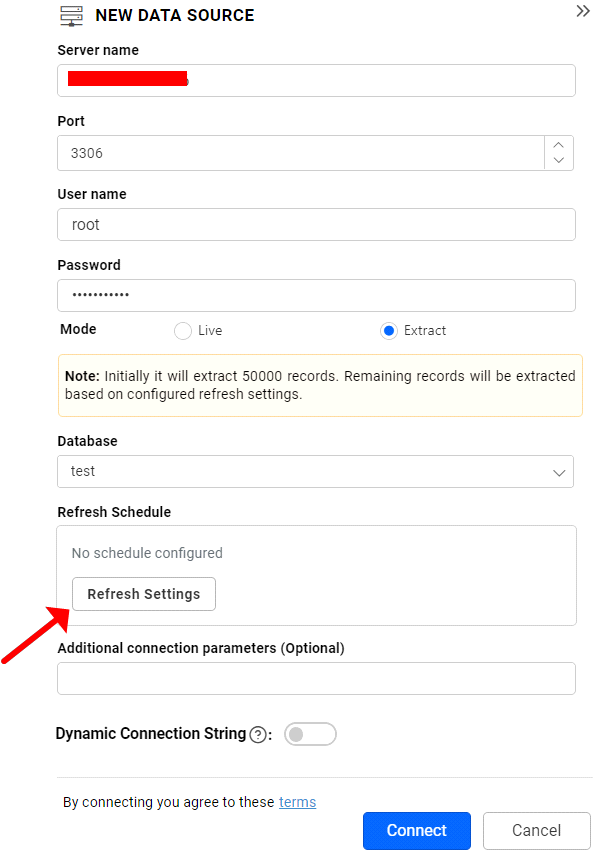Screen dimensions: 597x859
Task: Enable the Dynamic Connection String toggle
Action: [310, 733]
